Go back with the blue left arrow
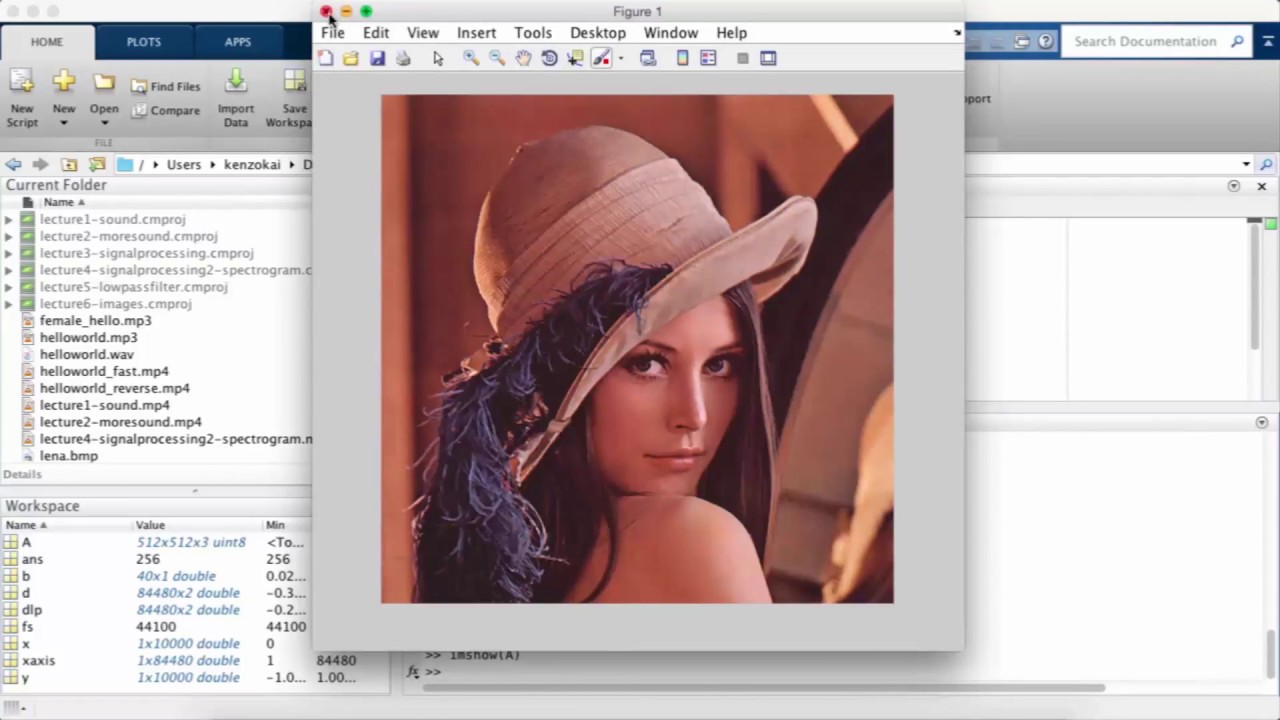The height and width of the screenshot is (720, 1280). click(13, 165)
